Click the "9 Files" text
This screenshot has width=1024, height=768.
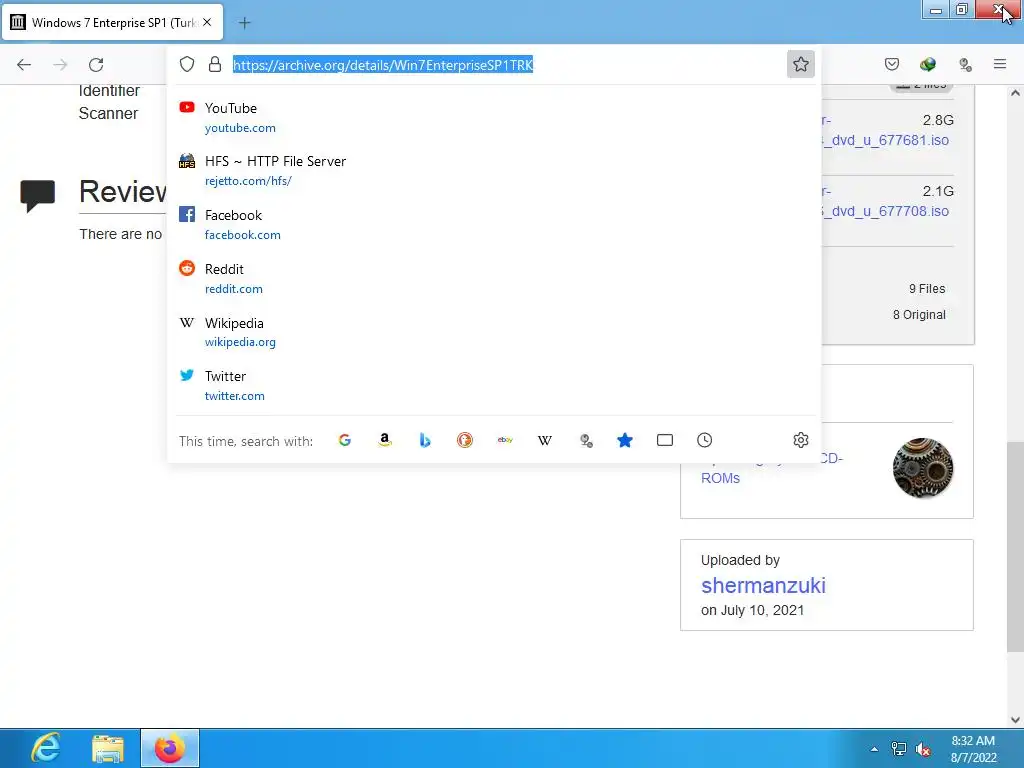(927, 289)
